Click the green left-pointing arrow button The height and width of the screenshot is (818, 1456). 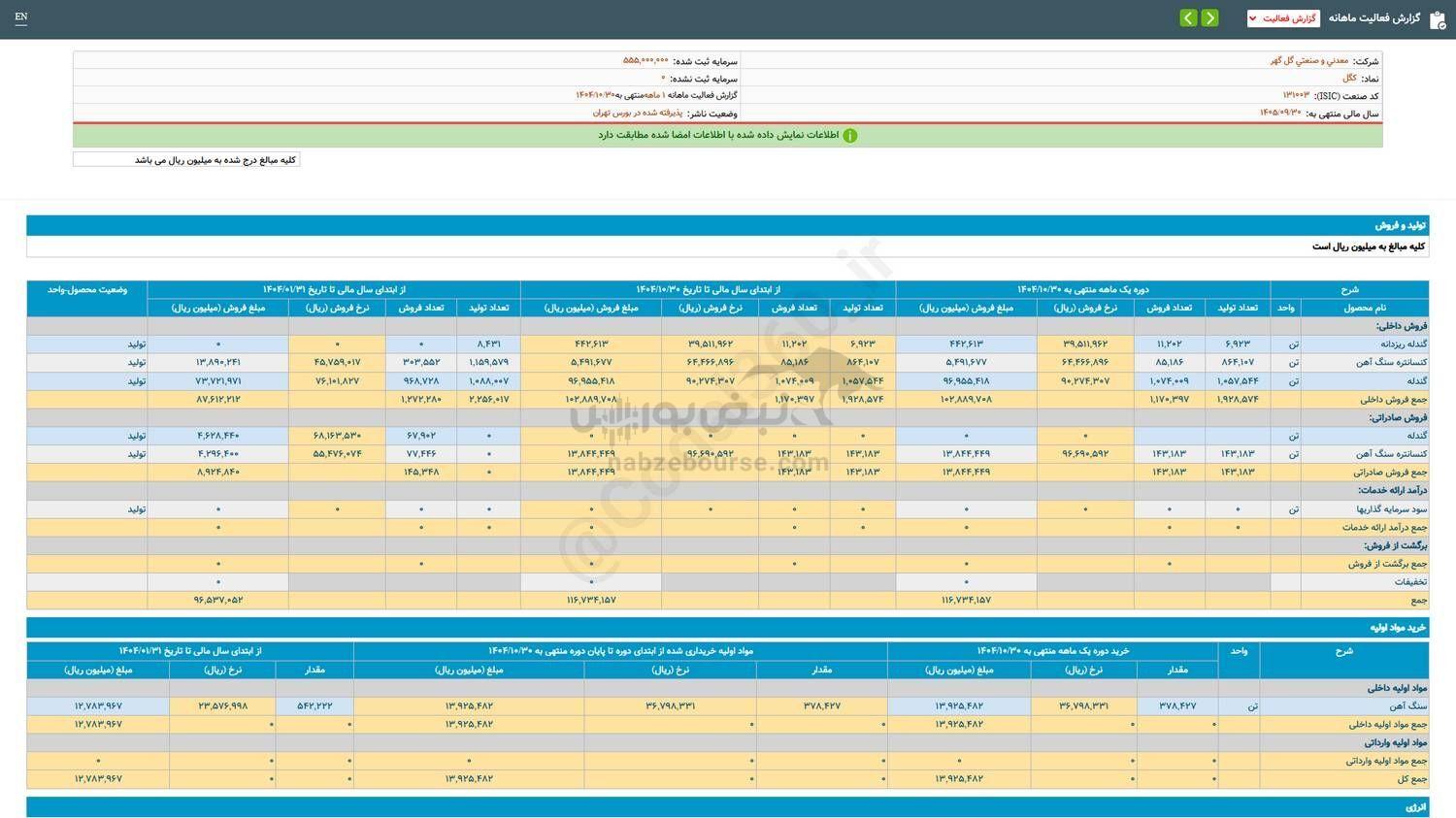coord(1188,18)
